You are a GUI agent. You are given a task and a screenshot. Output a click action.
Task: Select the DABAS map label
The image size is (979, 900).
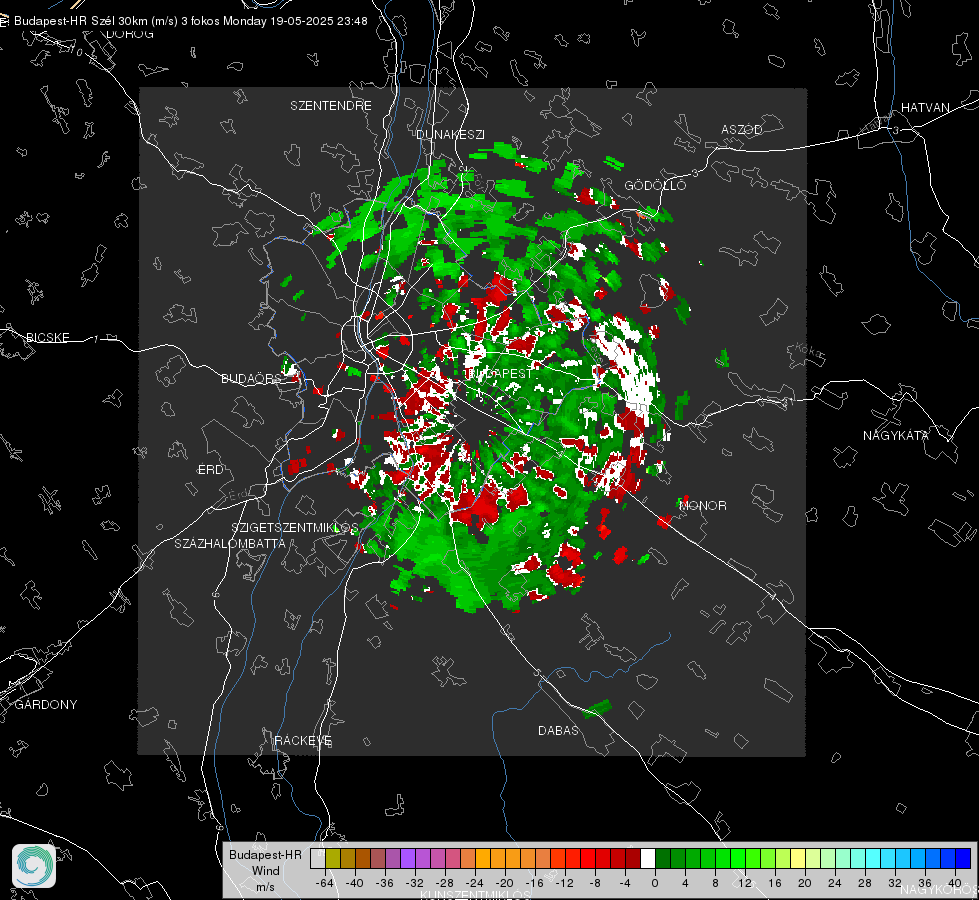[559, 730]
